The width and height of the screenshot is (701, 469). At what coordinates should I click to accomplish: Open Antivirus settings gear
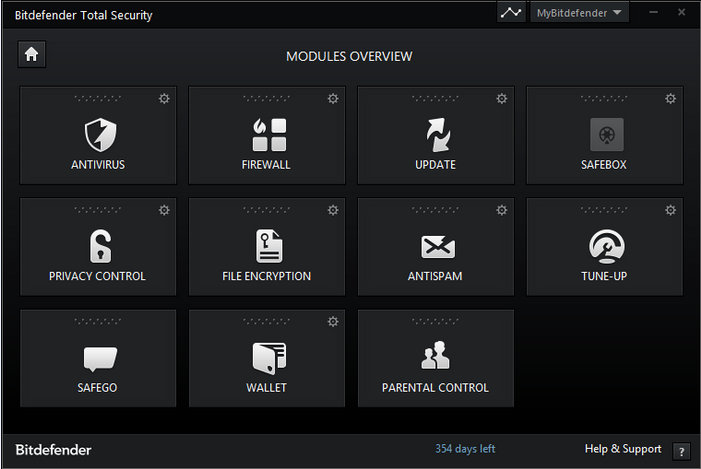point(164,98)
